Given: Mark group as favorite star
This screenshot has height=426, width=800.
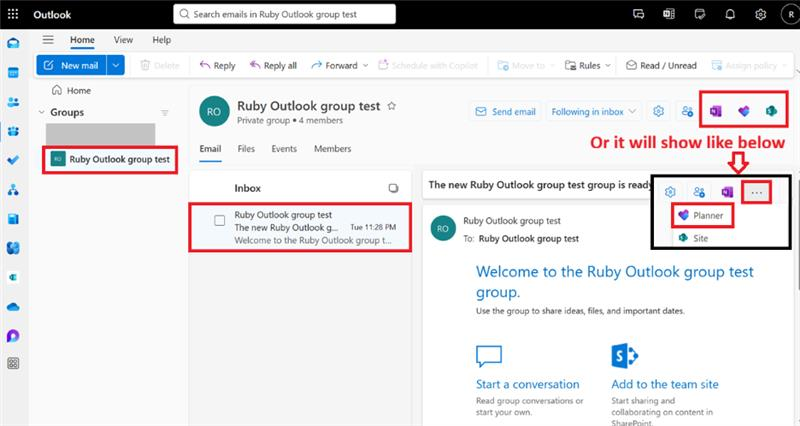Looking at the screenshot, I should 391,106.
